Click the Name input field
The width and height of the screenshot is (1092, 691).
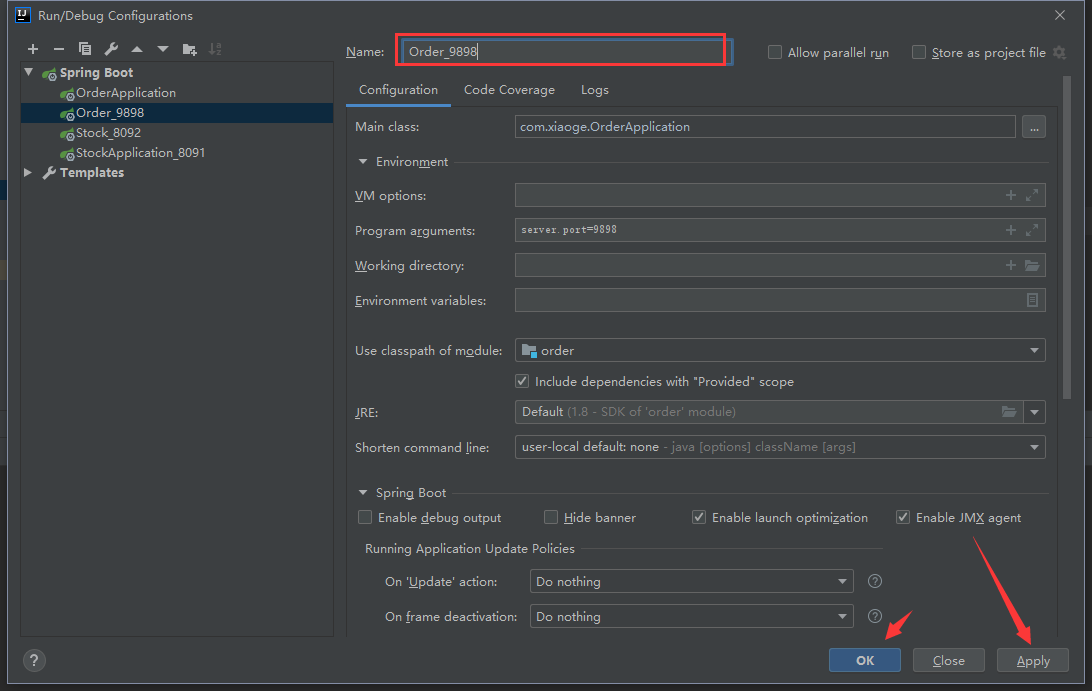pyautogui.click(x=566, y=52)
